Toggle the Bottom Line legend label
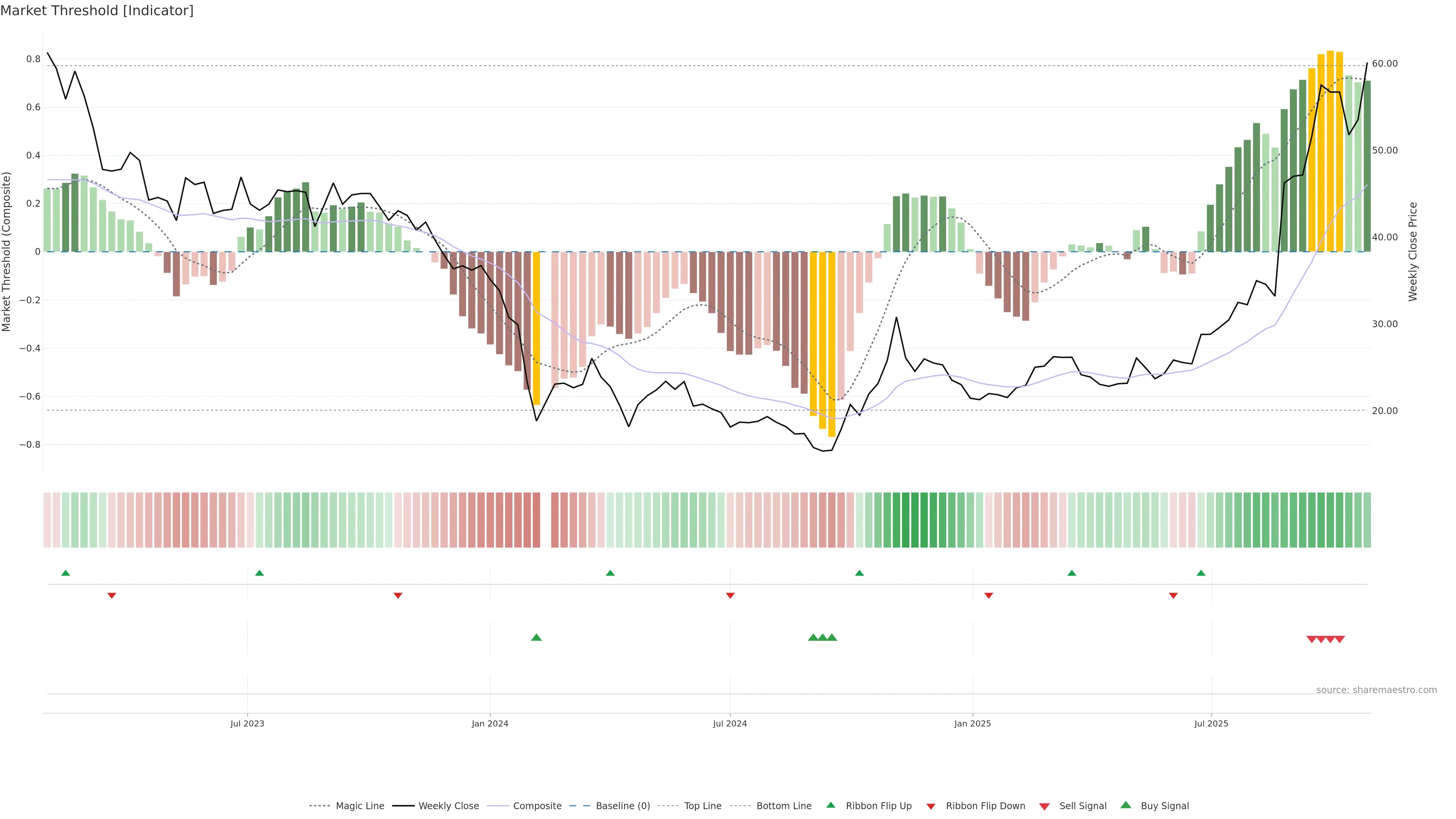The image size is (1456, 819). (783, 806)
